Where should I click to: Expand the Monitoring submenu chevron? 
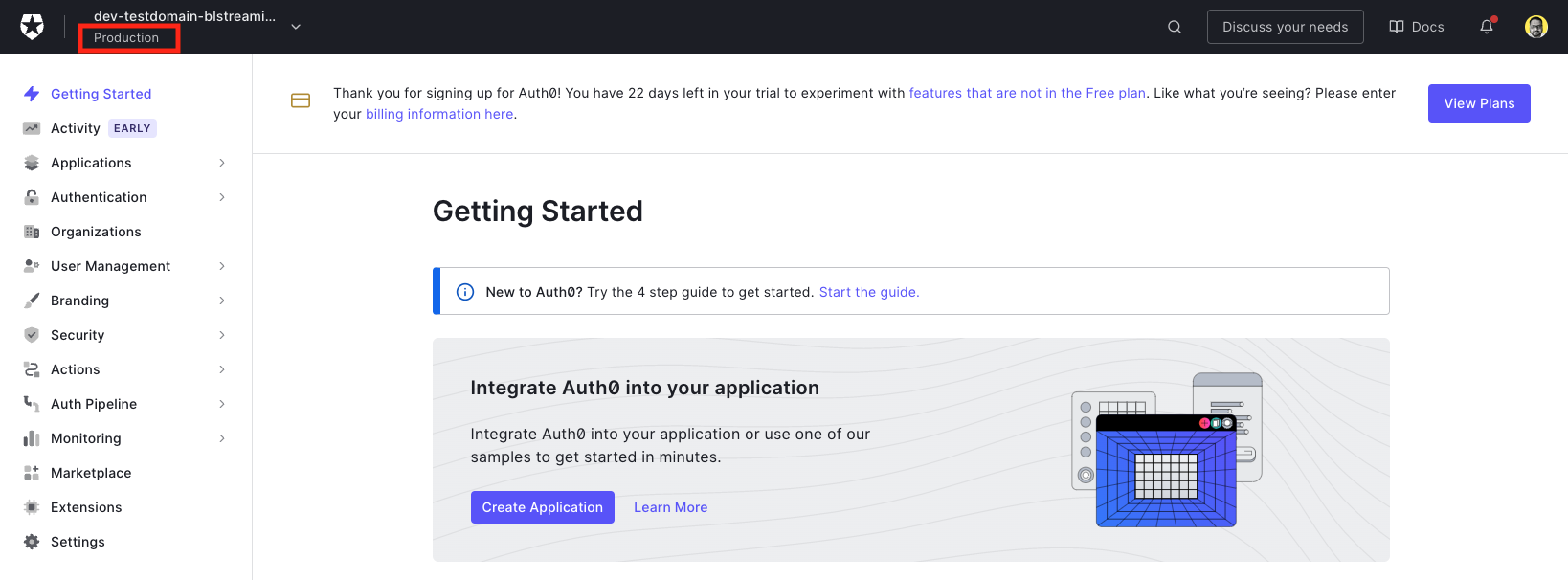(222, 438)
